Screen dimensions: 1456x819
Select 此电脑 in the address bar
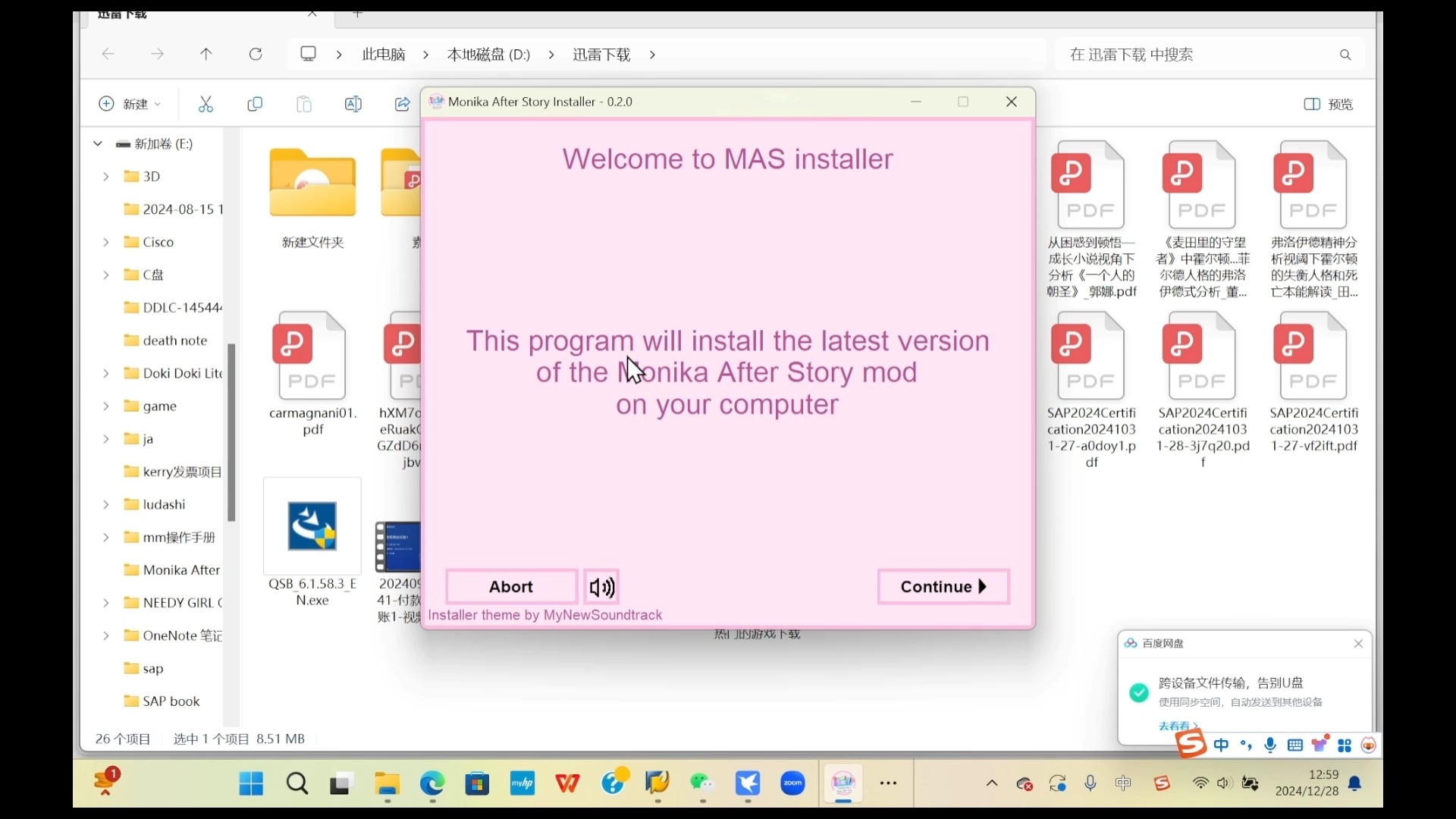pyautogui.click(x=384, y=55)
